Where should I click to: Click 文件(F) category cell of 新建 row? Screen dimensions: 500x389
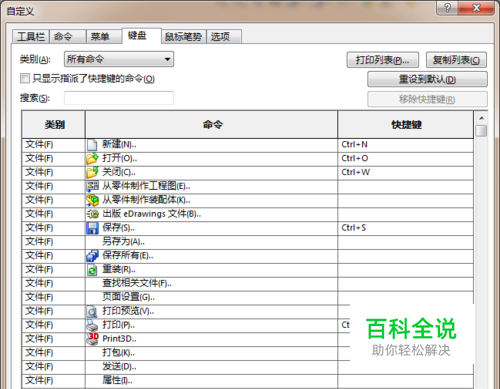point(54,145)
